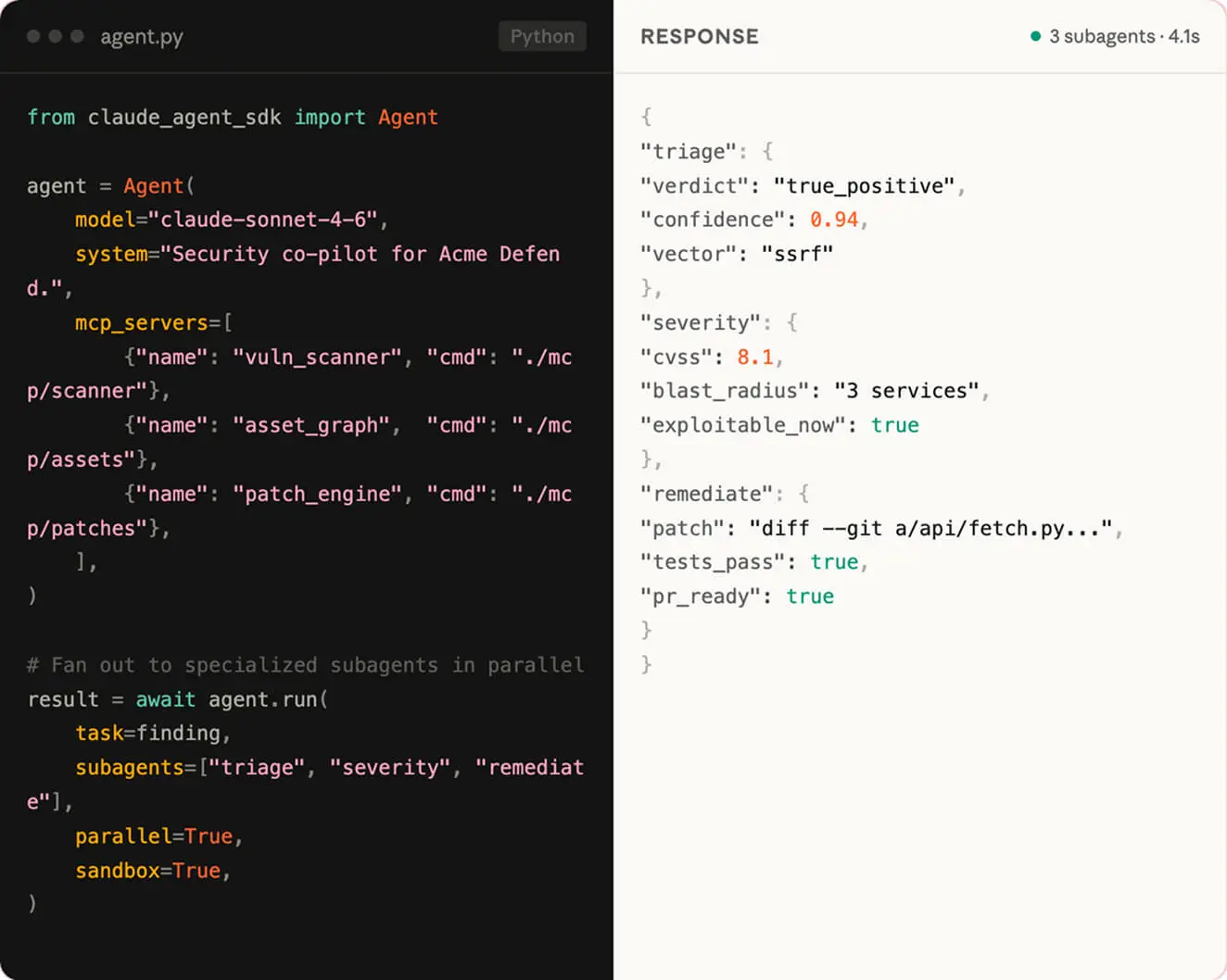Viewport: 1227px width, 980px height.
Task: Collapse the "severity" JSON object brace
Action: (x=791, y=322)
